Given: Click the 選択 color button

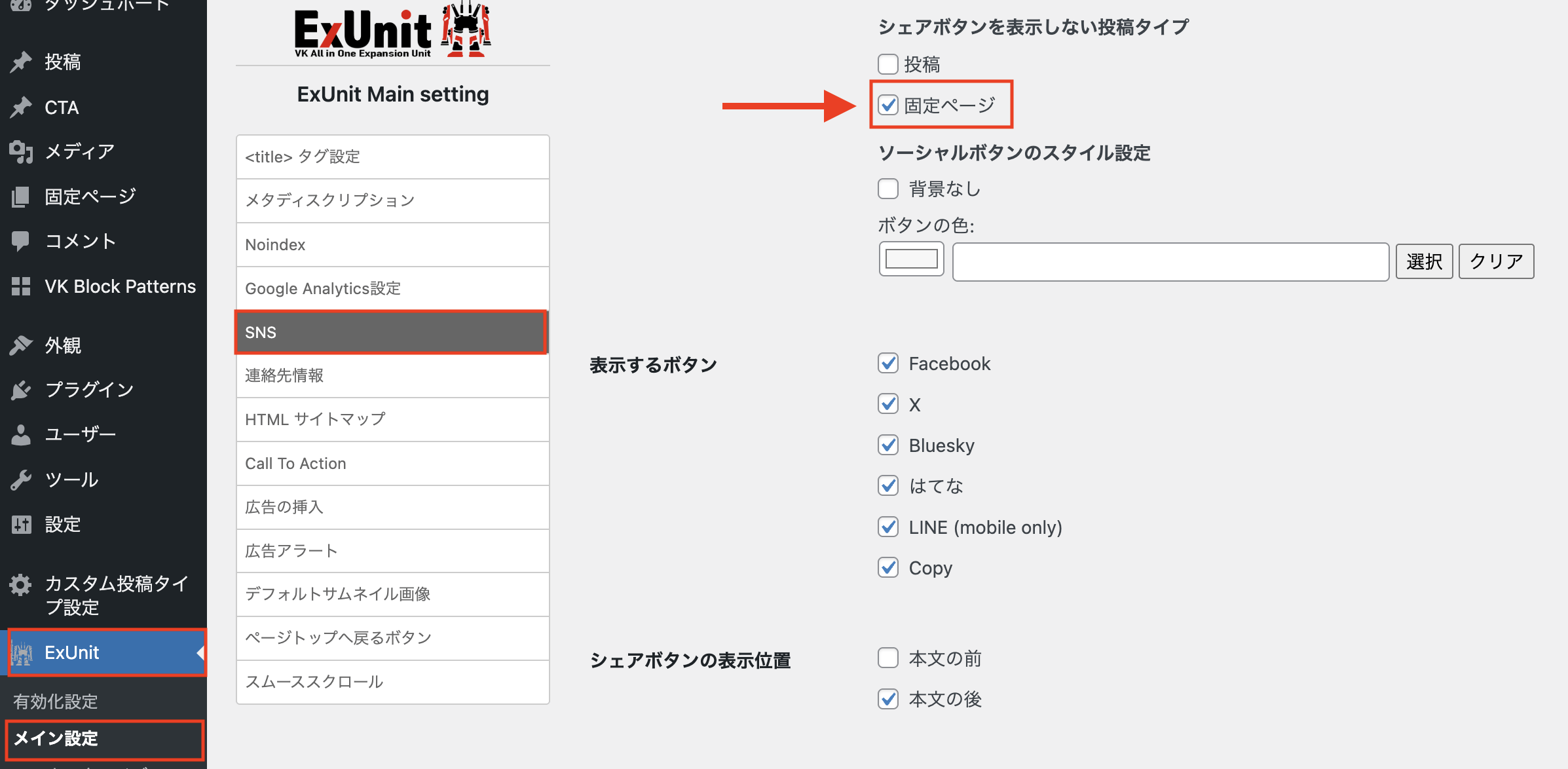Looking at the screenshot, I should tap(1425, 261).
